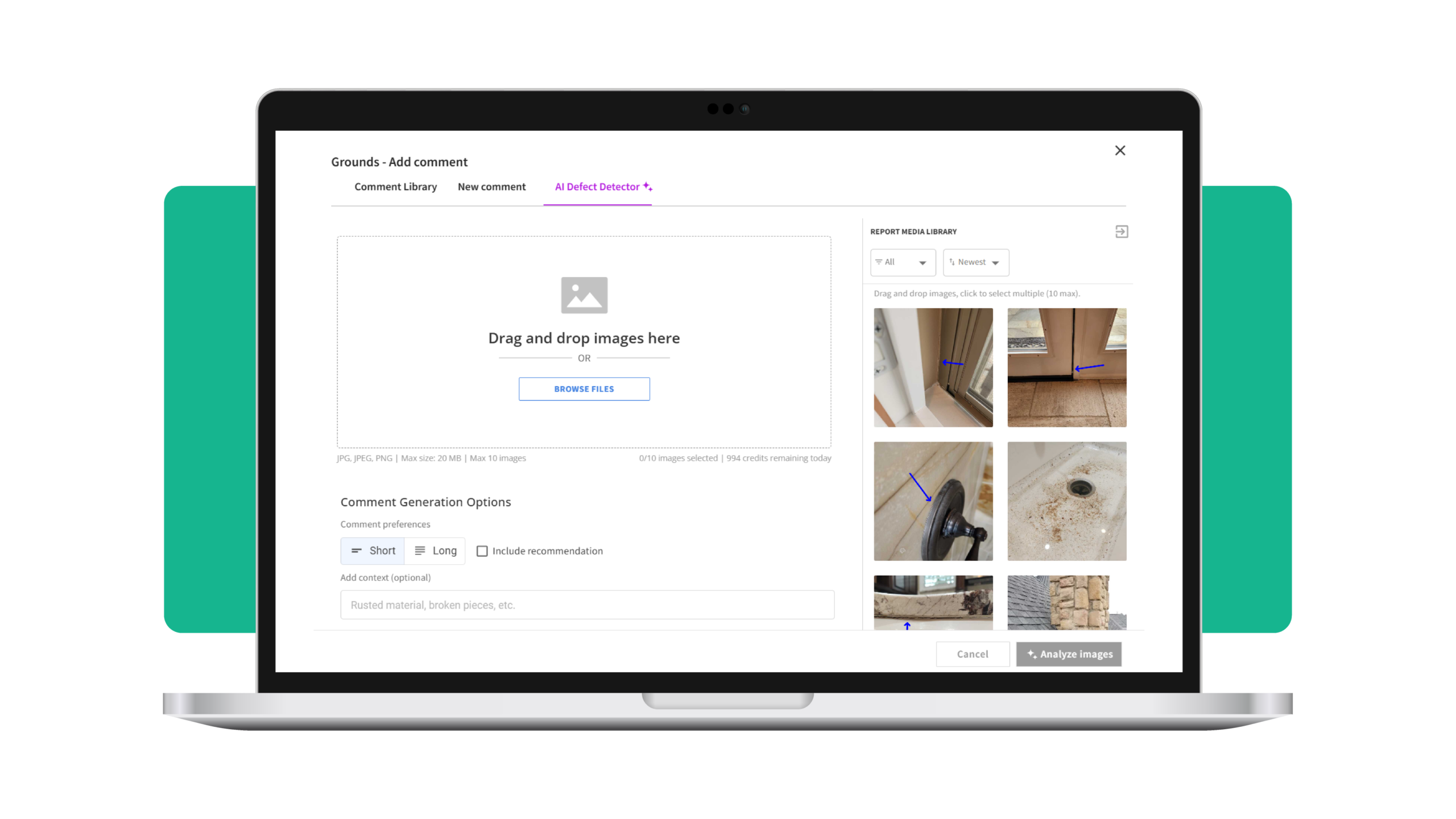
Task: Click the sparkle icon beside AI Defect Detector
Action: click(x=647, y=186)
